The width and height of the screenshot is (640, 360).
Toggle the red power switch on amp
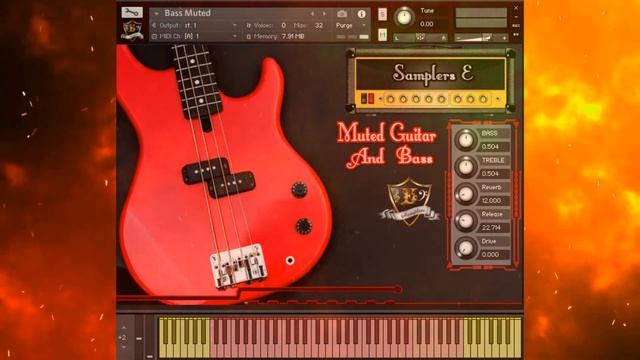tap(371, 98)
